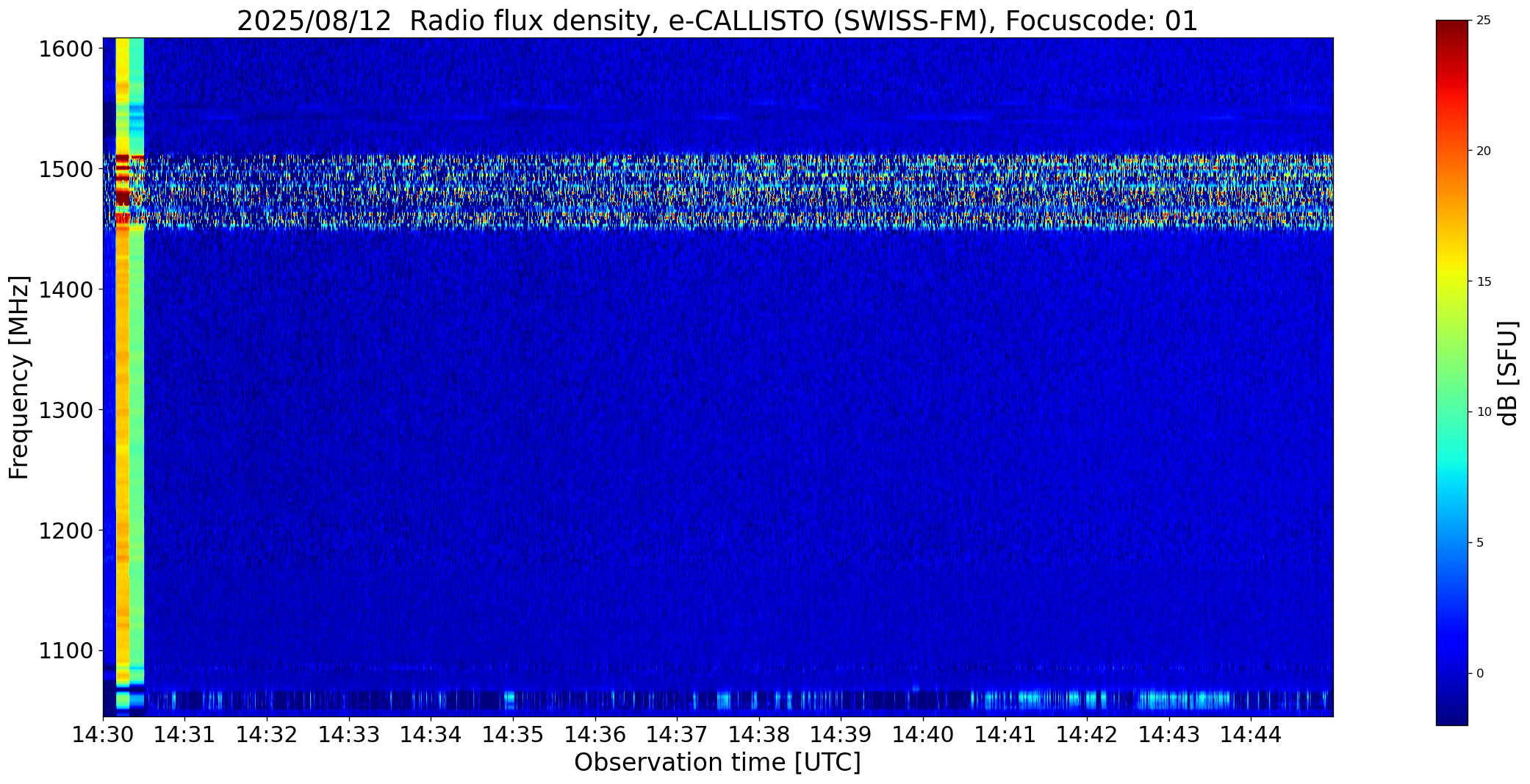Click the 14:42 time tick label

click(x=1088, y=734)
